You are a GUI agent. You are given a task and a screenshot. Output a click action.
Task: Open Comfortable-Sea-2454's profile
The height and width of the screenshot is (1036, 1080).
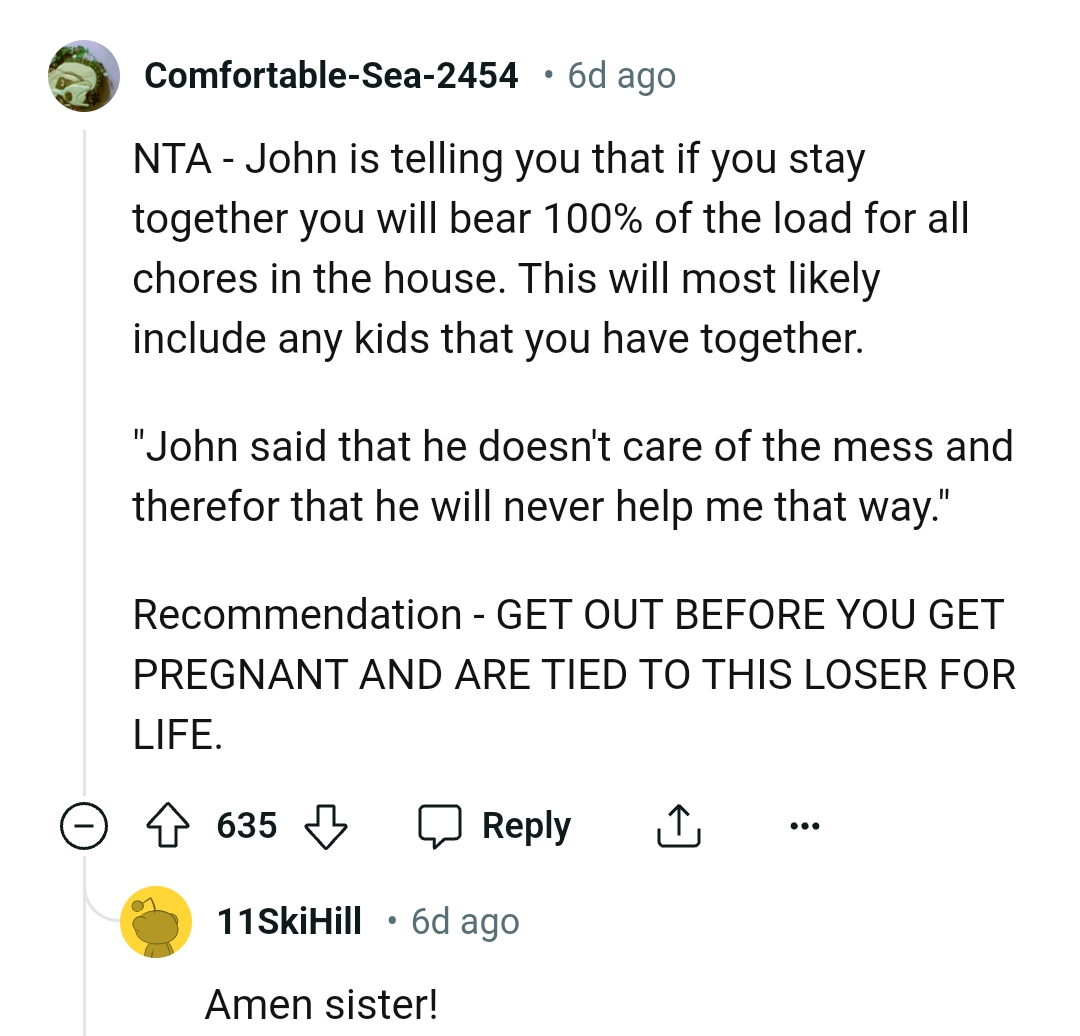tap(332, 75)
